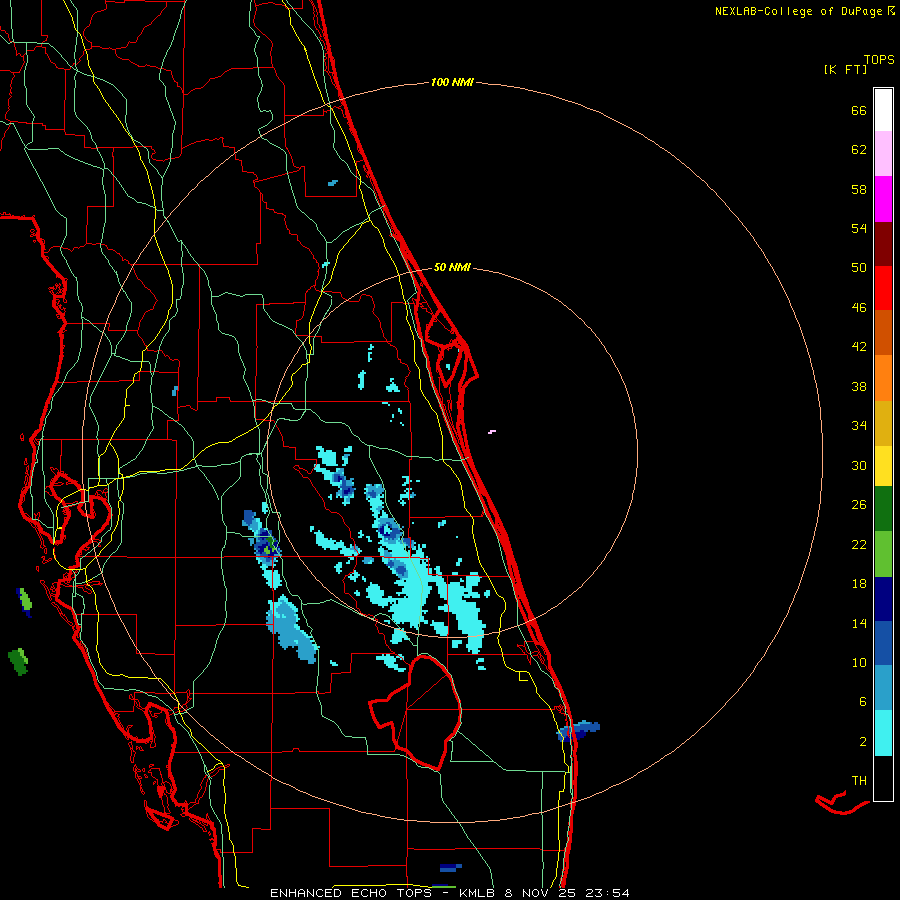The height and width of the screenshot is (900, 900).
Task: Click the 18 legend value
Action: tap(859, 584)
